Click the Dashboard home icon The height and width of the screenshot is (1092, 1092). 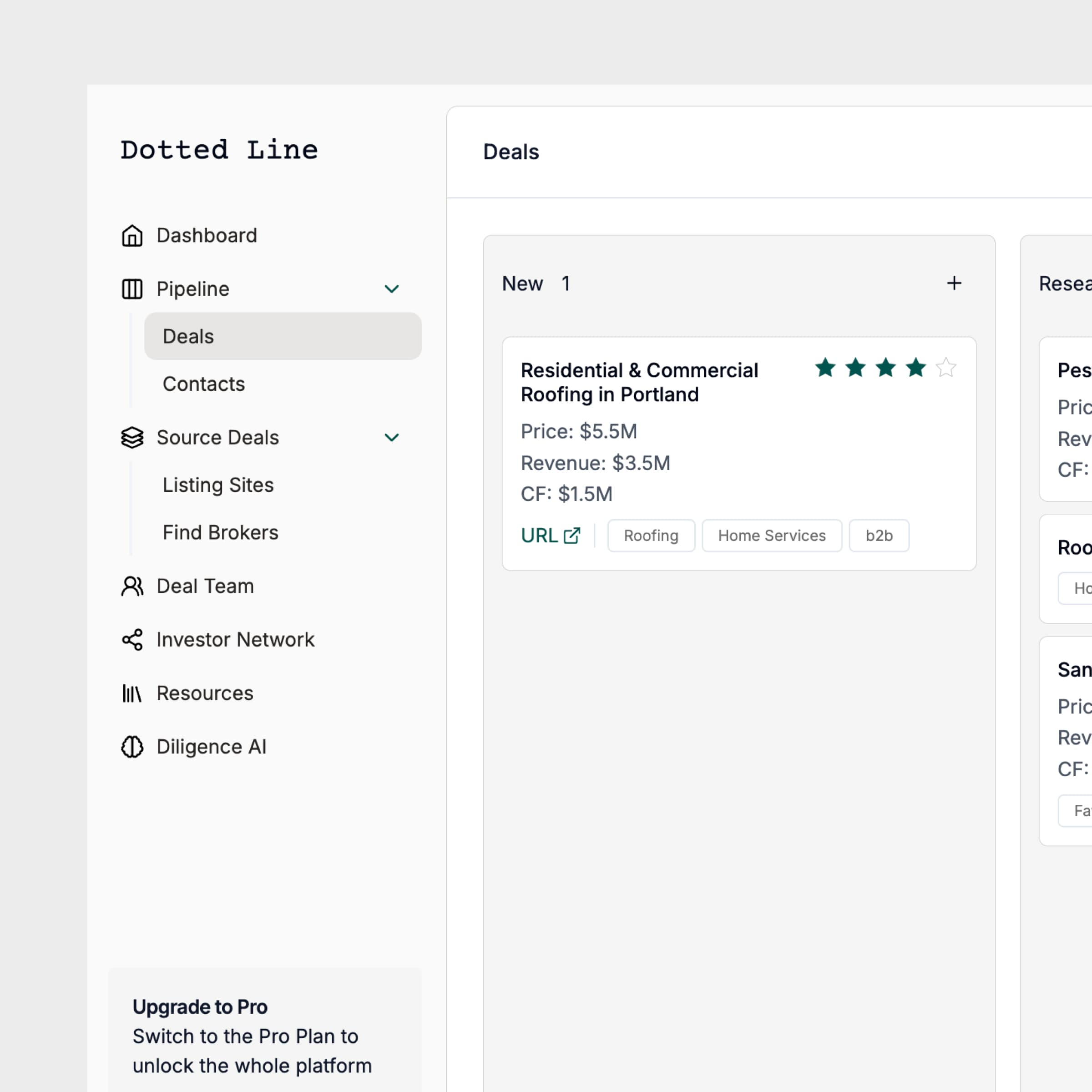tap(131, 236)
